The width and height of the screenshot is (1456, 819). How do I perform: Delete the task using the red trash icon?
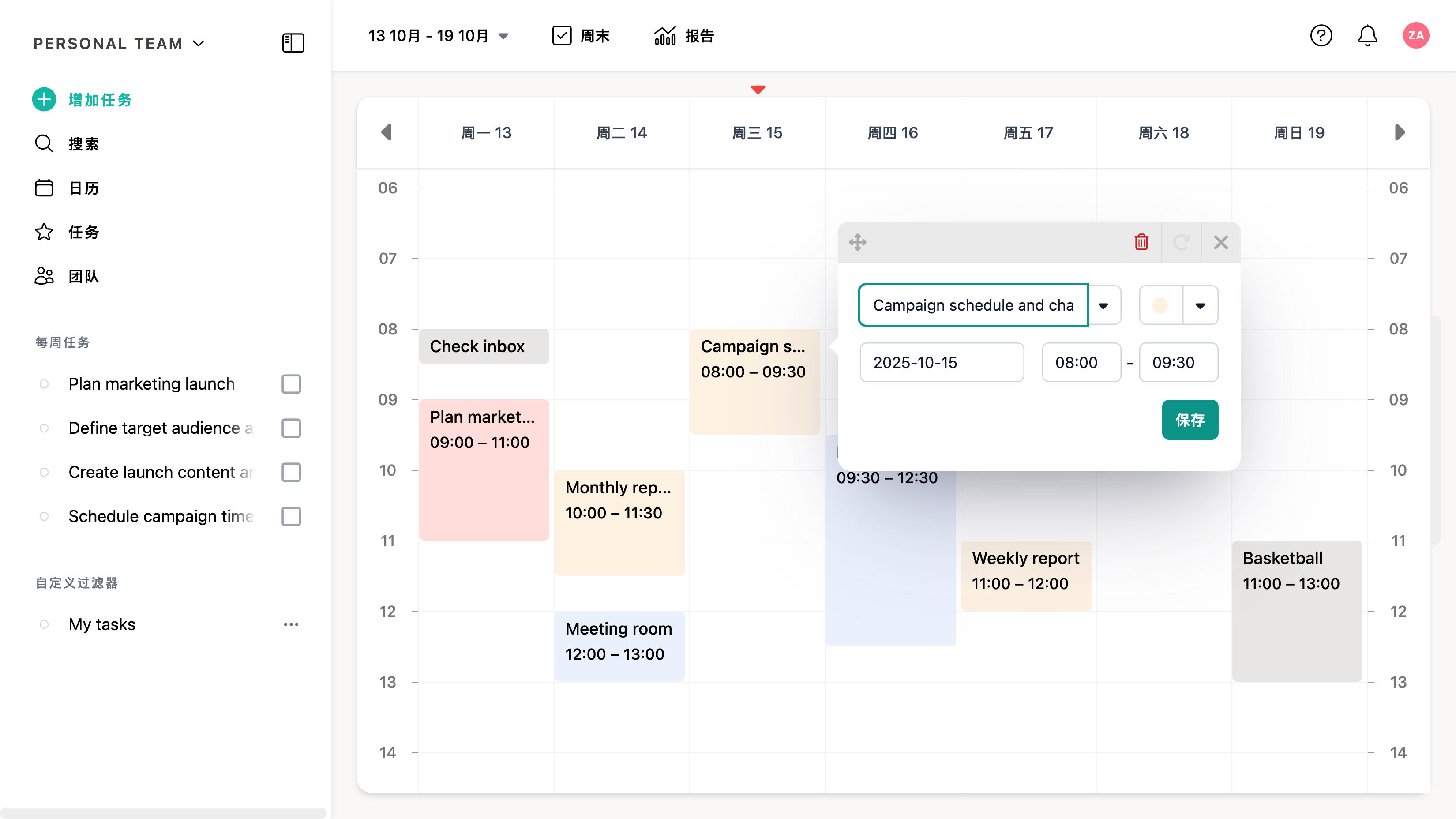[1141, 242]
